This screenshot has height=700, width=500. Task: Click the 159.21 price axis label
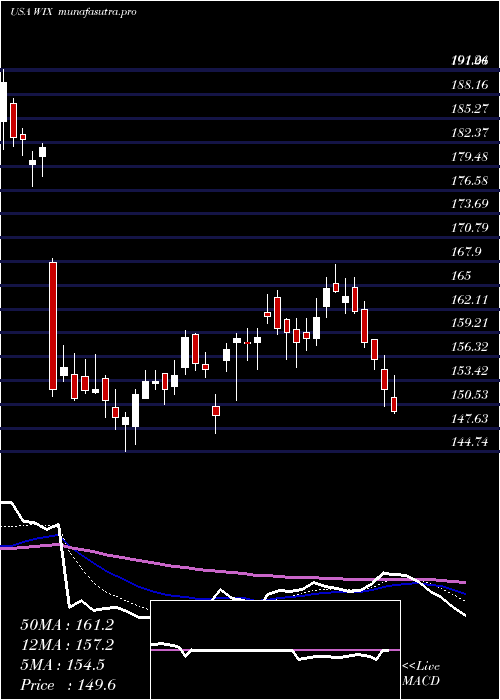[x=470, y=323]
